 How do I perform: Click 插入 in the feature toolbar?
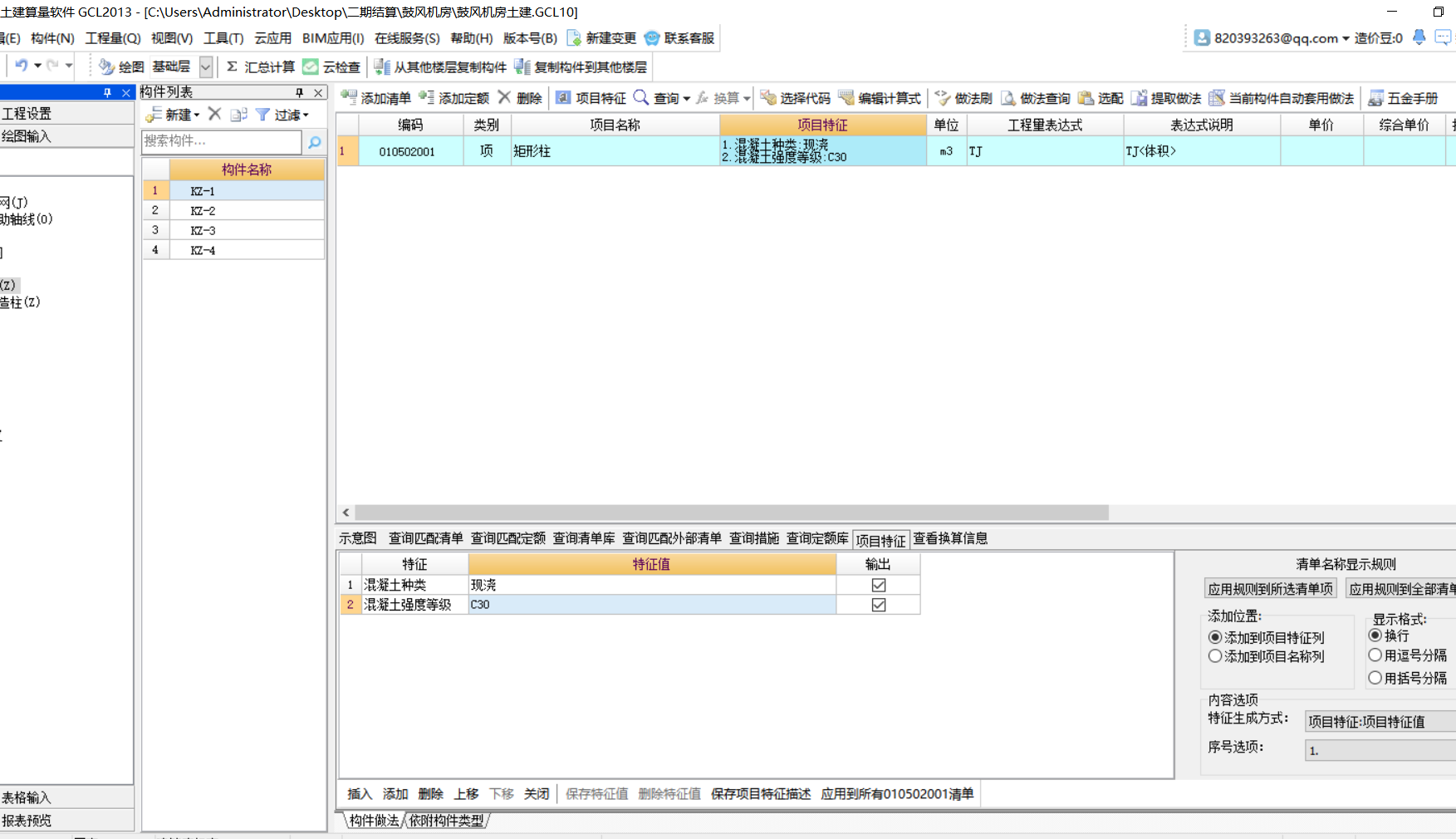(x=360, y=794)
